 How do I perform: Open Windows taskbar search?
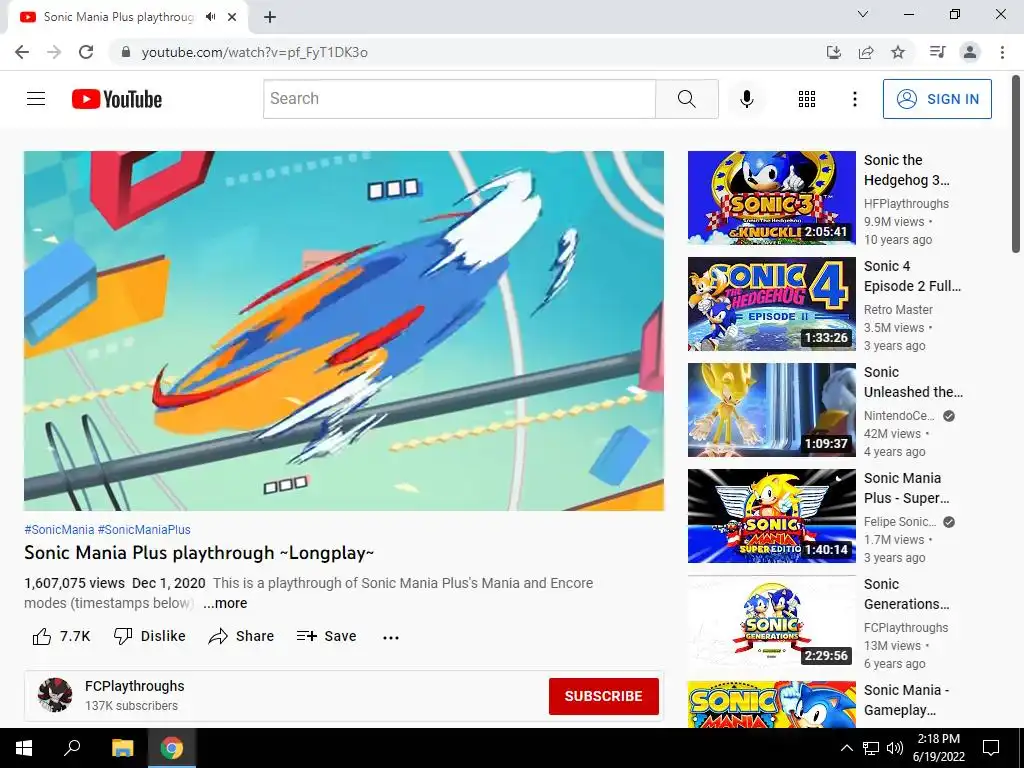point(72,748)
